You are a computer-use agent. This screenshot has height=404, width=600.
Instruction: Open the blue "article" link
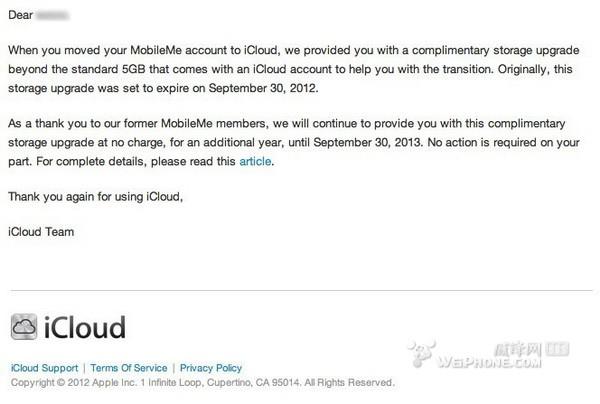click(x=255, y=161)
